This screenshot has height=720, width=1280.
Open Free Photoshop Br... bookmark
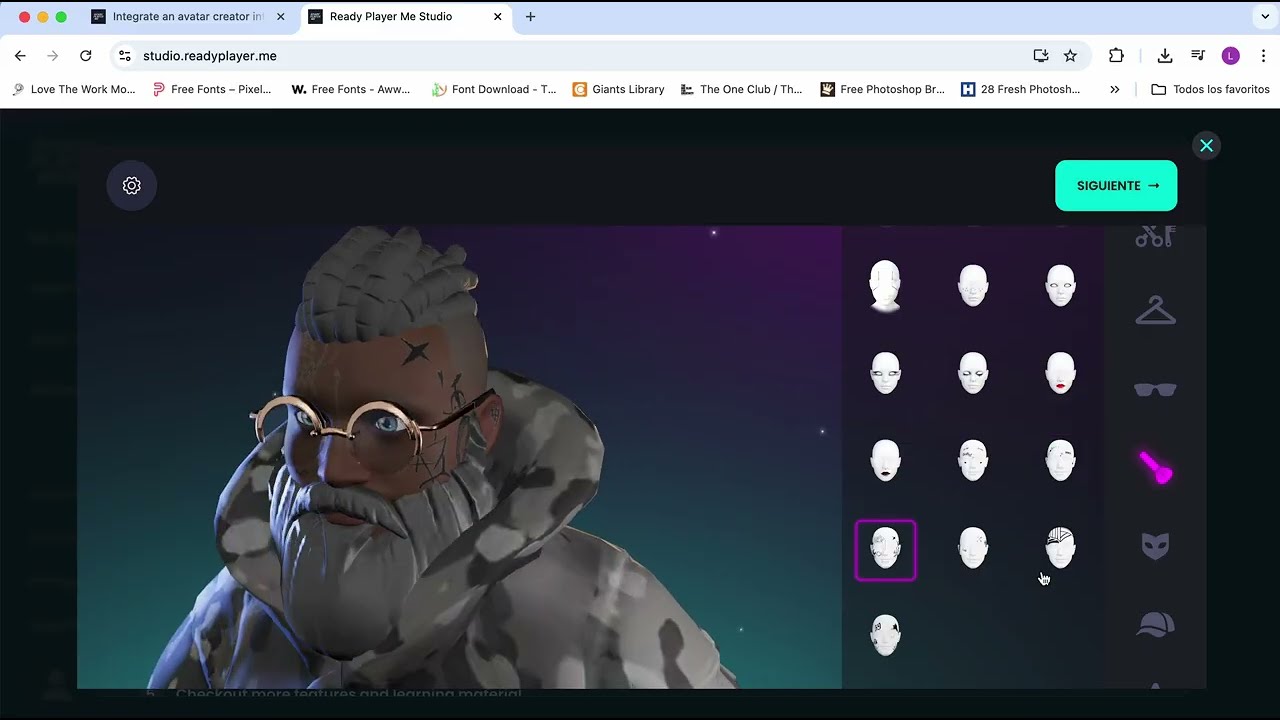882,89
